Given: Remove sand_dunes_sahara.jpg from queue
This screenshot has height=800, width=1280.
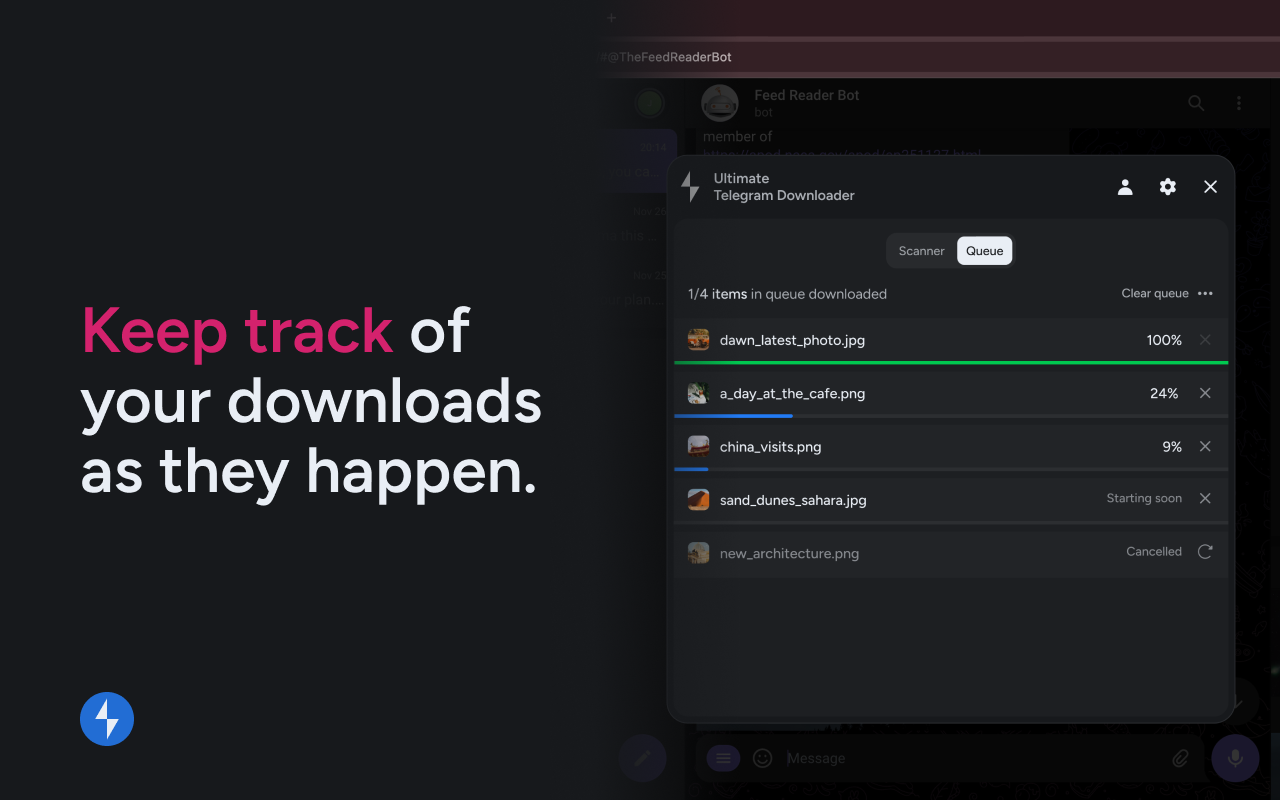Looking at the screenshot, I should click(x=1205, y=498).
